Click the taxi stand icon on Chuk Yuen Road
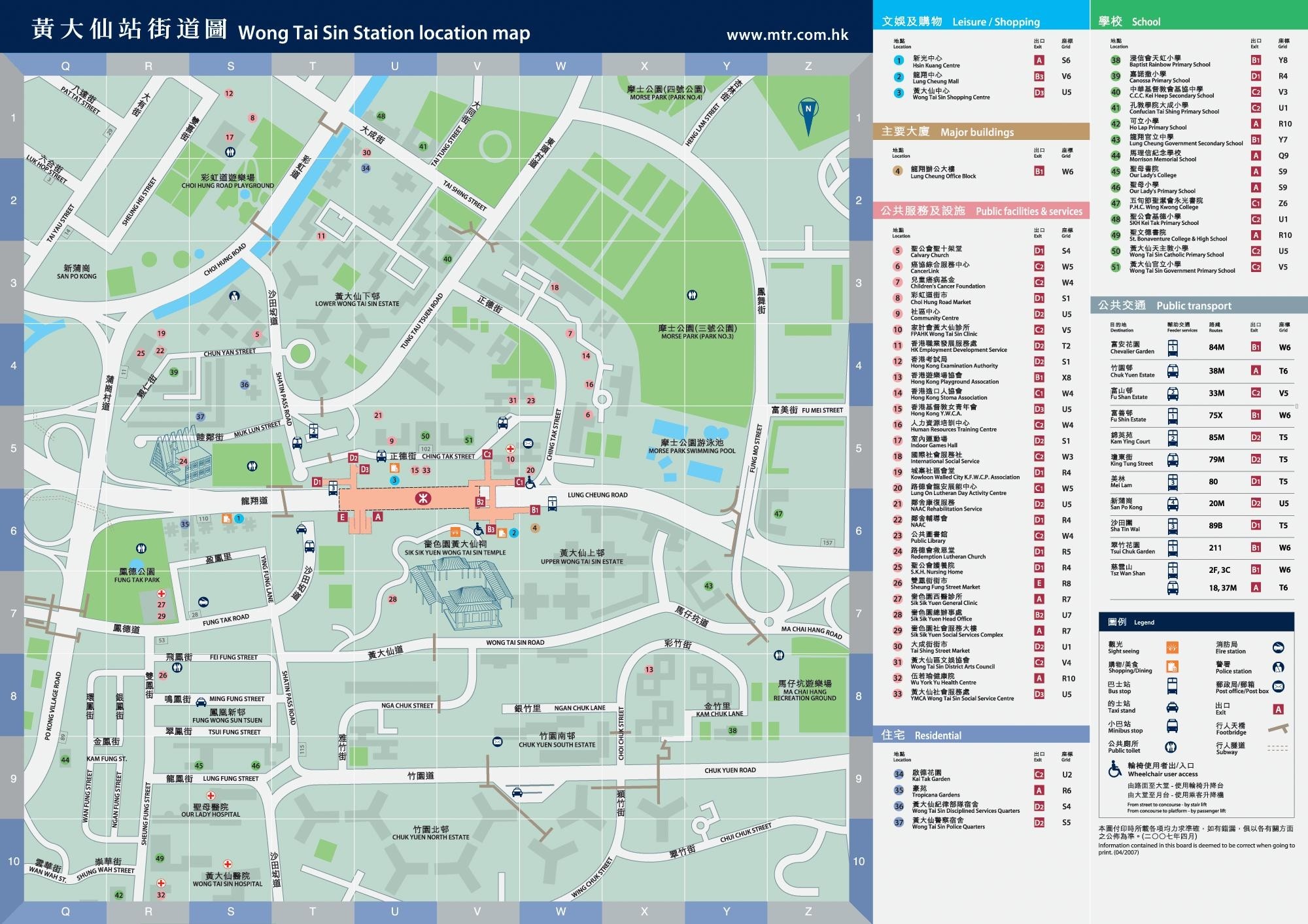Image resolution: width=1308 pixels, height=924 pixels. click(517, 793)
